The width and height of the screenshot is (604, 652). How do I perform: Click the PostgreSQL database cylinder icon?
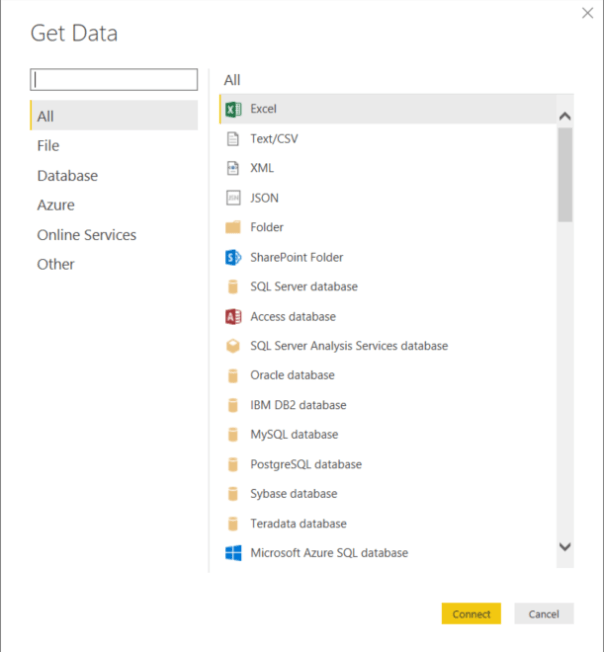point(233,464)
